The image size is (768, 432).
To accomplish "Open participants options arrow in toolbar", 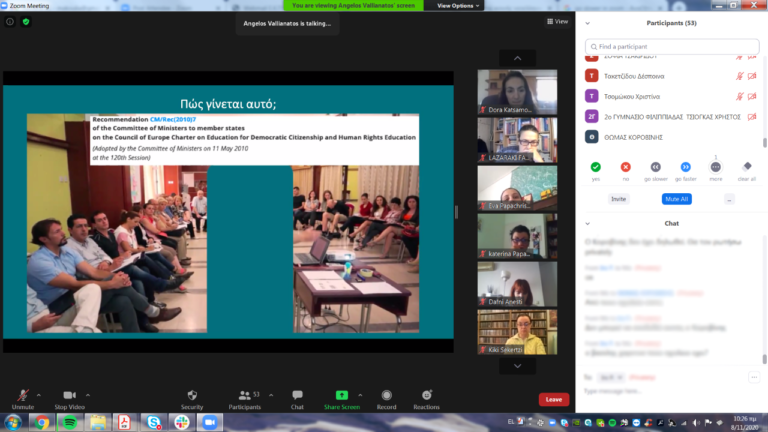I will tap(271, 395).
